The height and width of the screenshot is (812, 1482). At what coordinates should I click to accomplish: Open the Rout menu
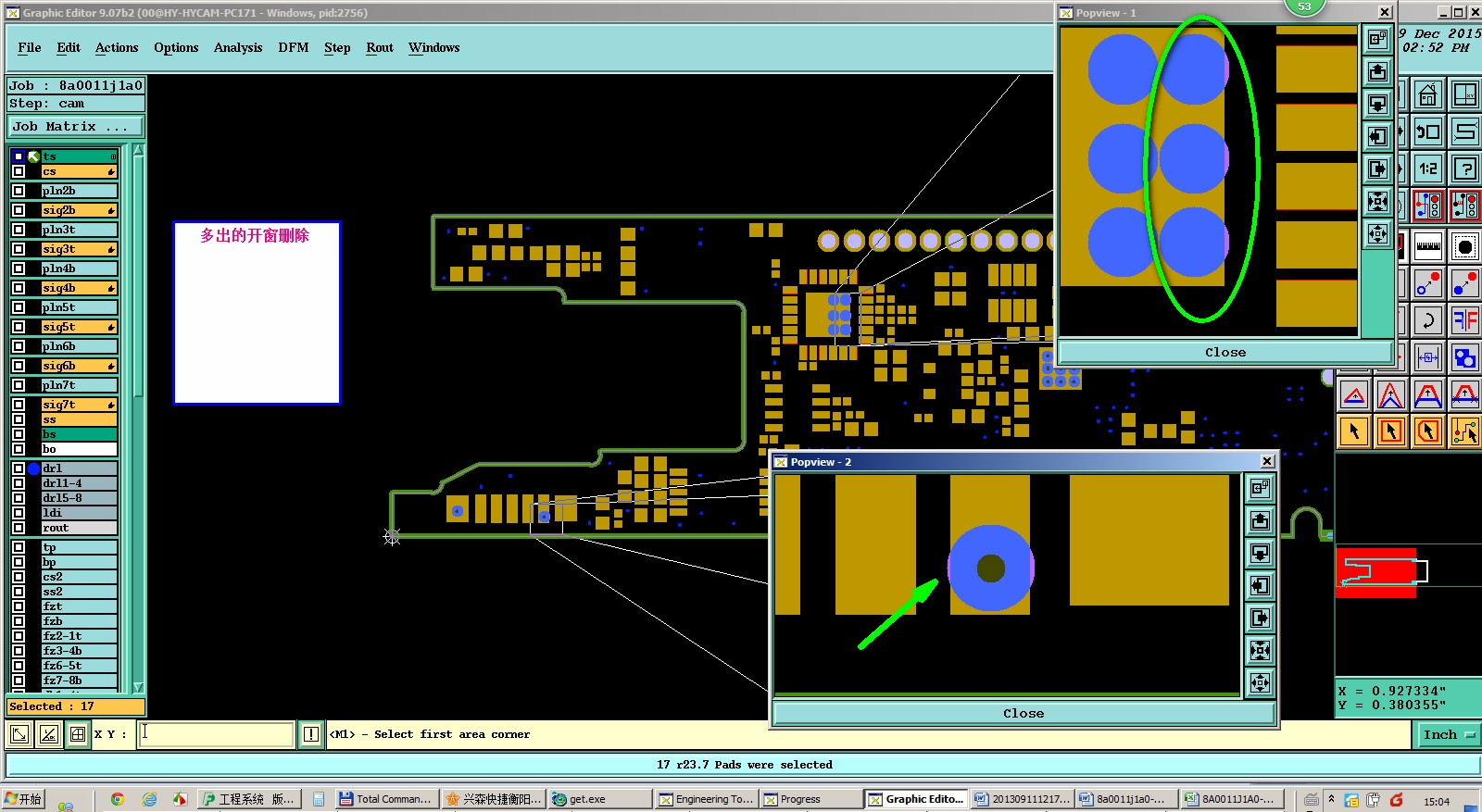tap(380, 47)
